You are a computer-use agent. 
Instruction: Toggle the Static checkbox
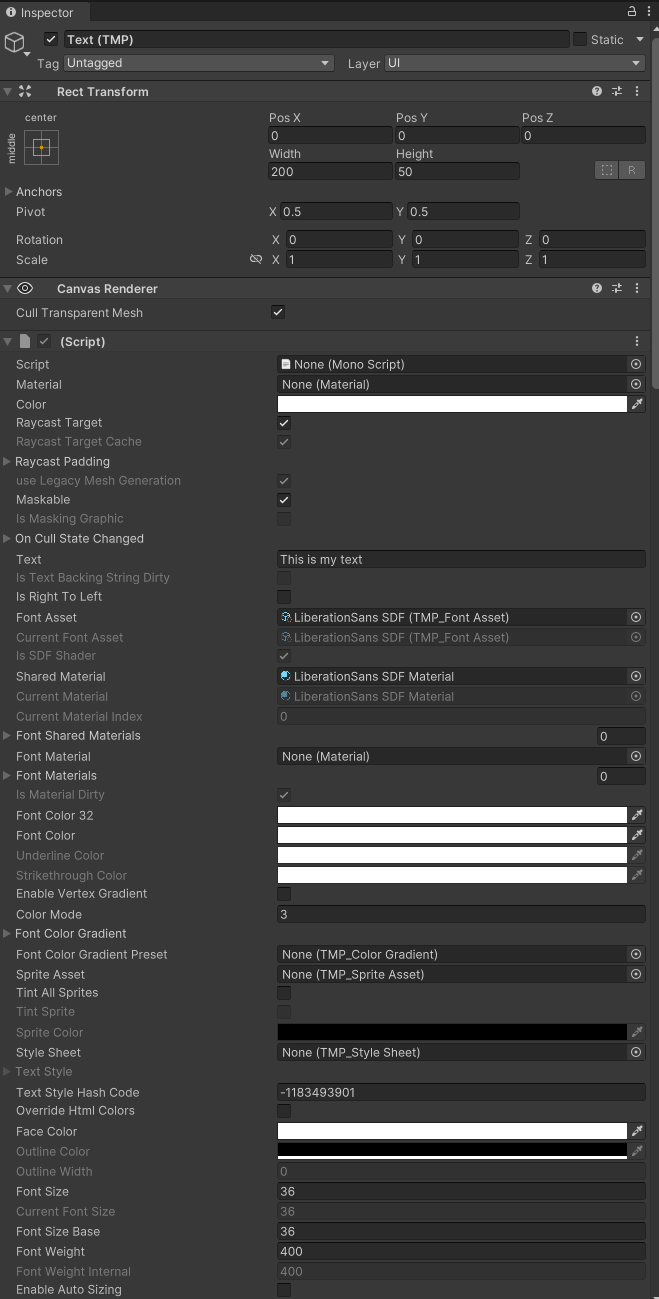tap(580, 39)
